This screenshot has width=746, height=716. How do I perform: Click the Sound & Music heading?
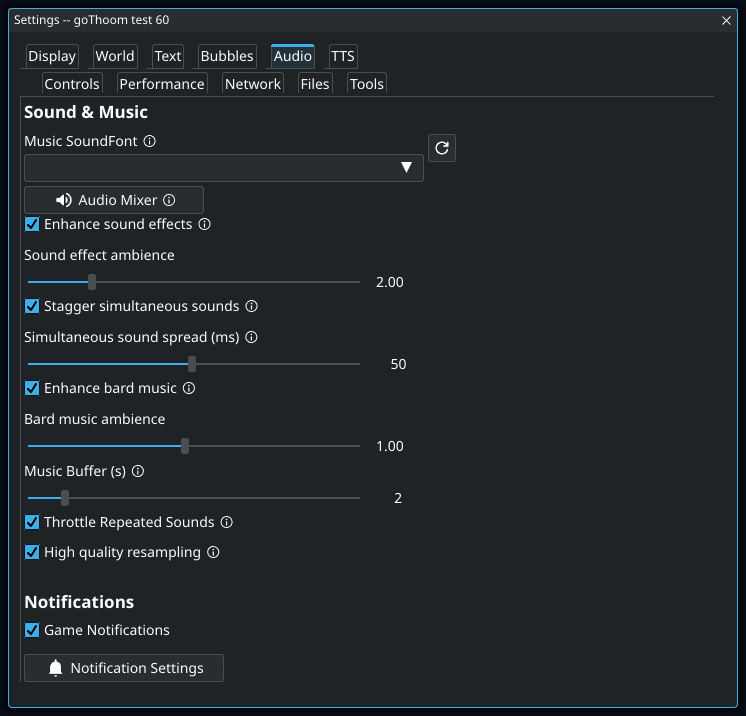pyautogui.click(x=86, y=112)
